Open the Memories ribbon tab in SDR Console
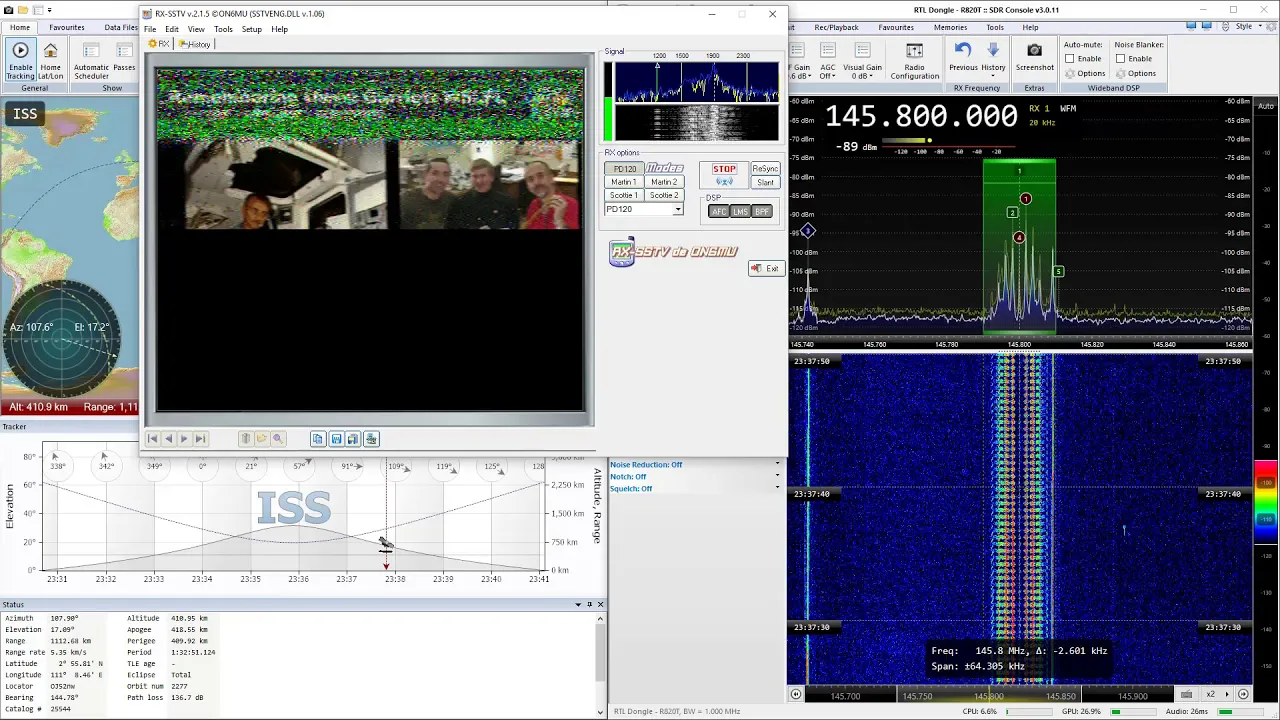 [950, 27]
